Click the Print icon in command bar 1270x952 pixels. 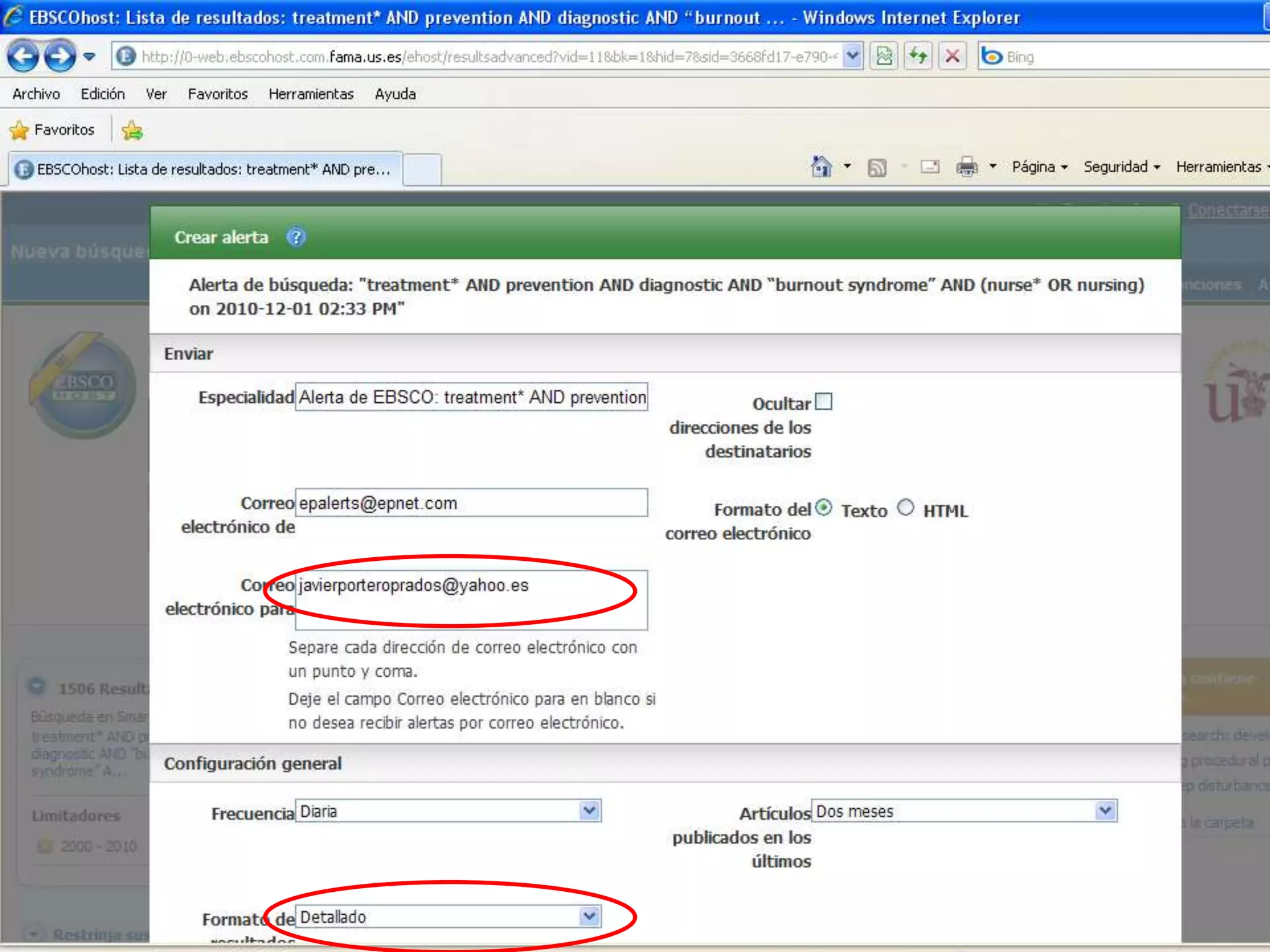point(966,166)
